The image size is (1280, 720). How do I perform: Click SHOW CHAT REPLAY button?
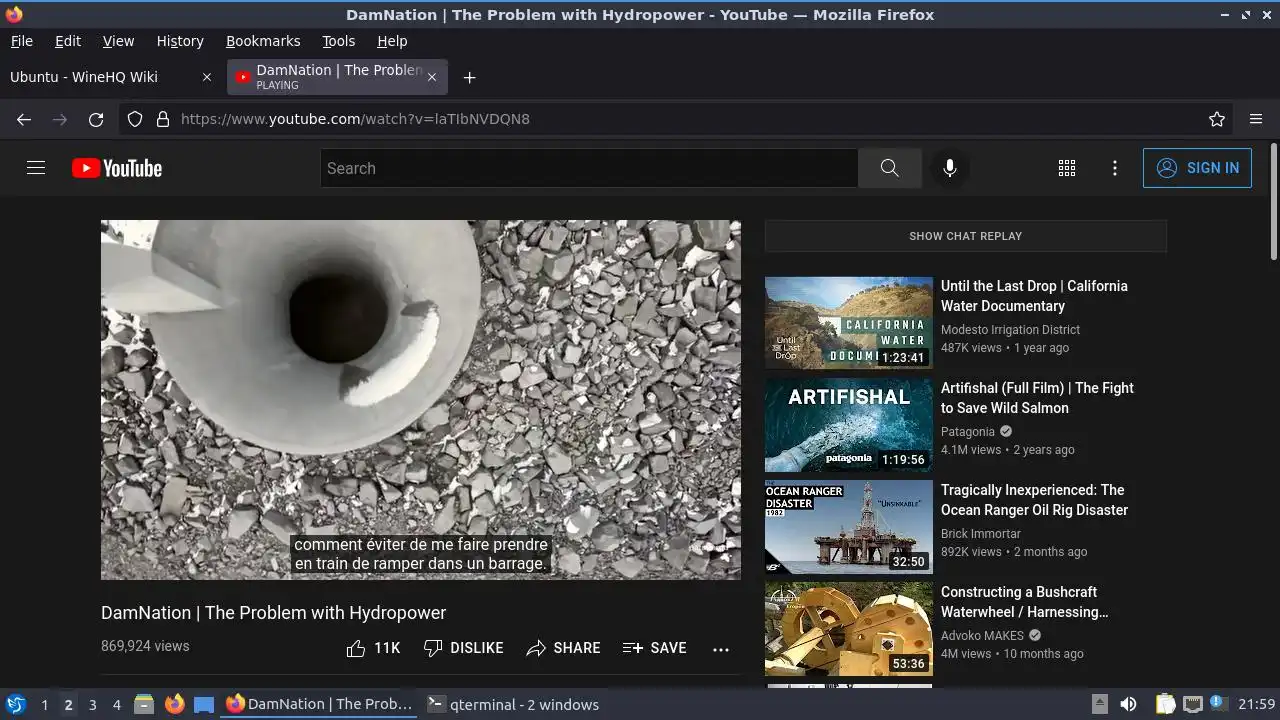point(965,236)
